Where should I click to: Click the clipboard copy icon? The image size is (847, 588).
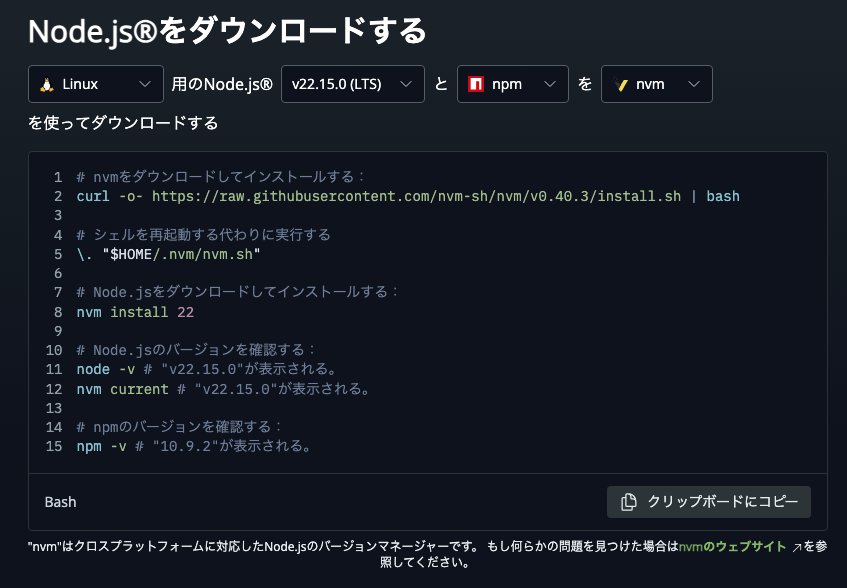(629, 502)
